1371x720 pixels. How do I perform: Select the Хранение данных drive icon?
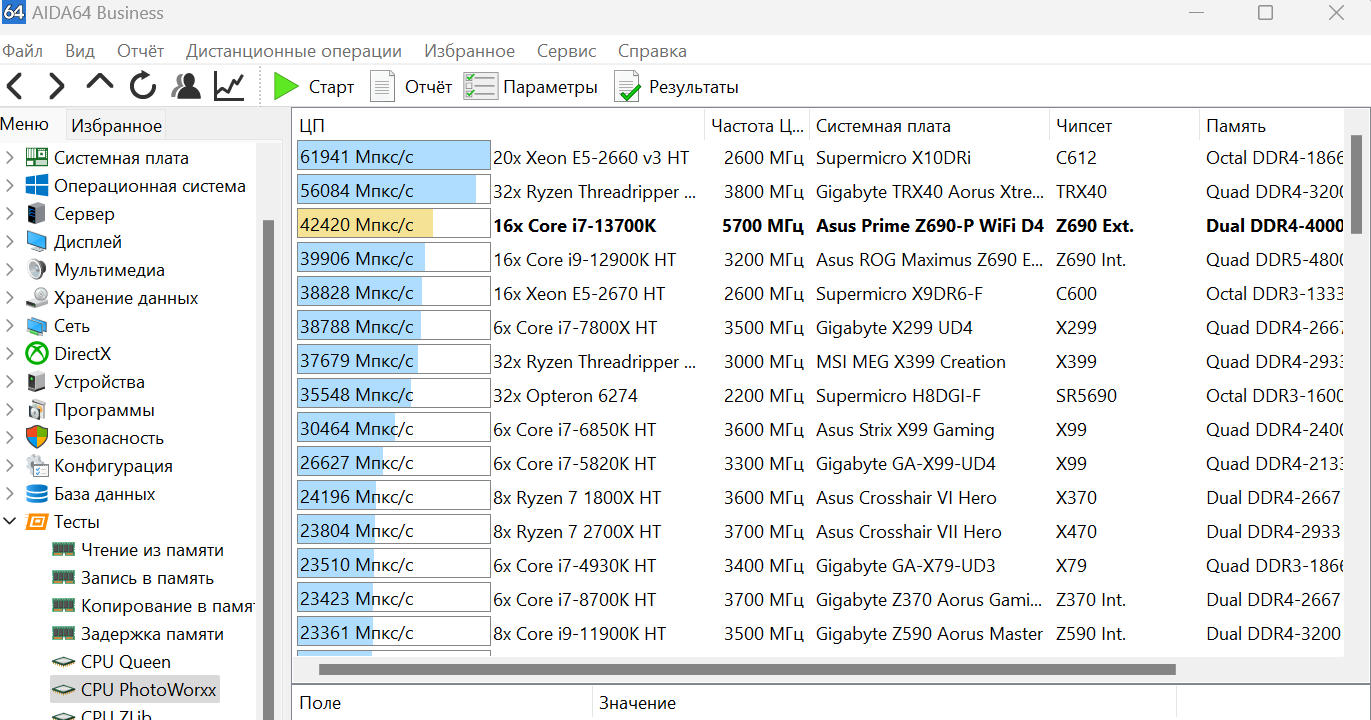point(37,297)
